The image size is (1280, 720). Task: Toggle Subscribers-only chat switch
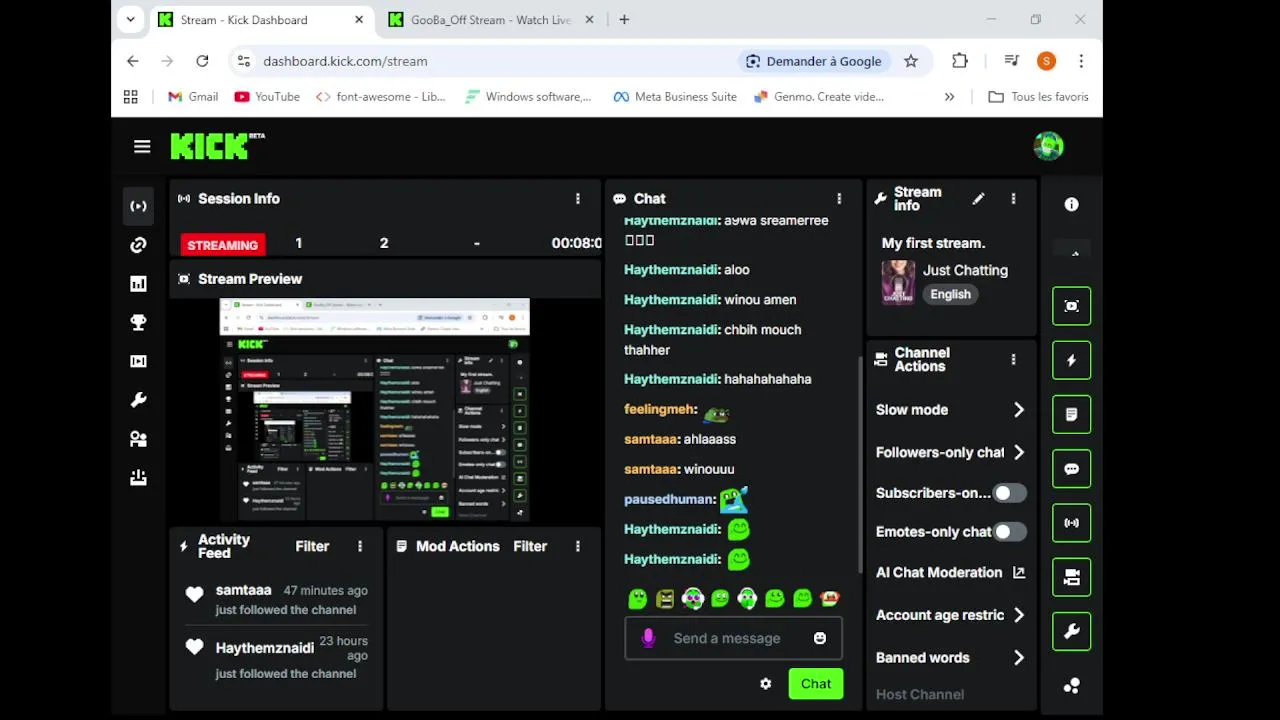pos(1009,493)
